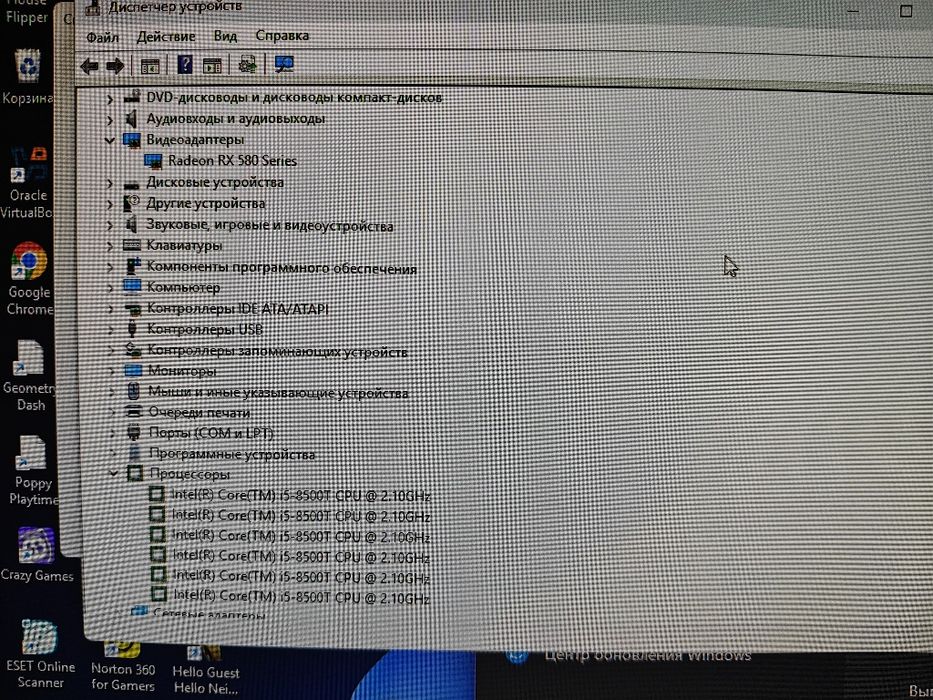
Task: Click the Мониторы monitor icon
Action: tap(133, 370)
